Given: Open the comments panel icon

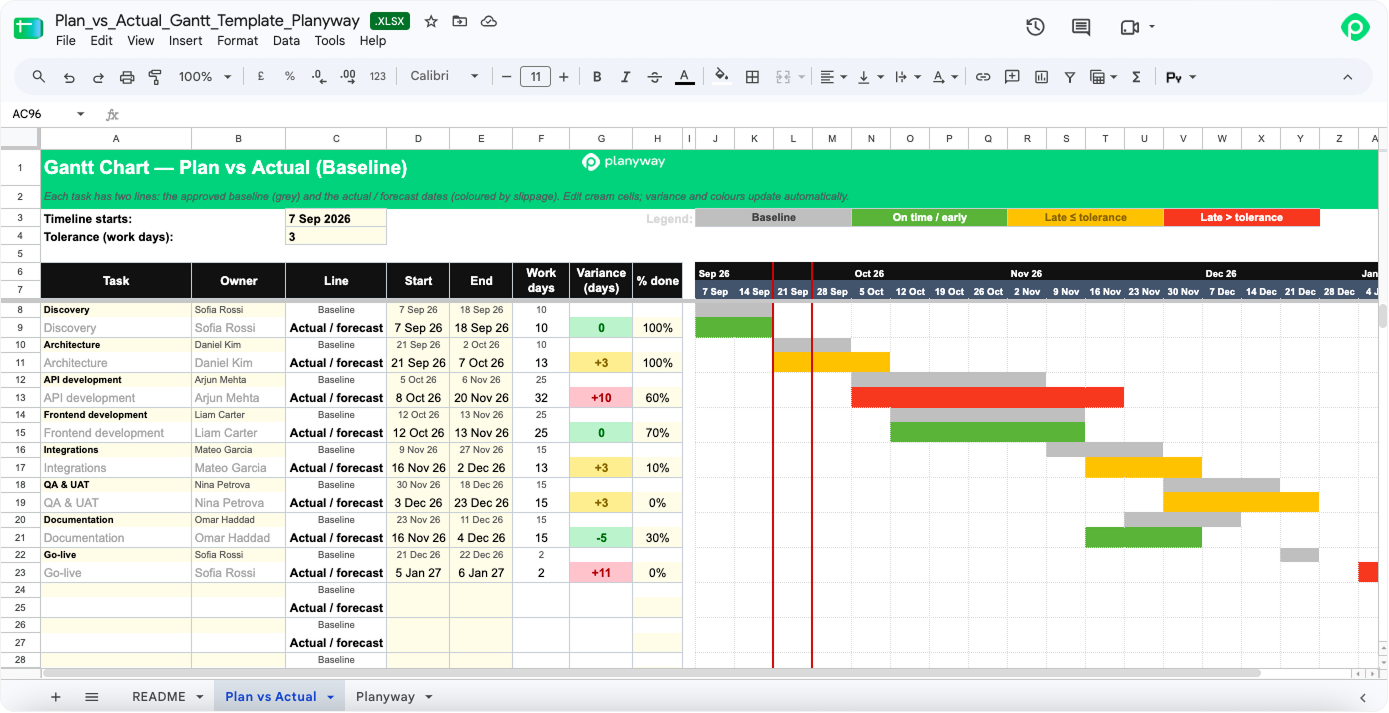Looking at the screenshot, I should tap(1081, 27).
